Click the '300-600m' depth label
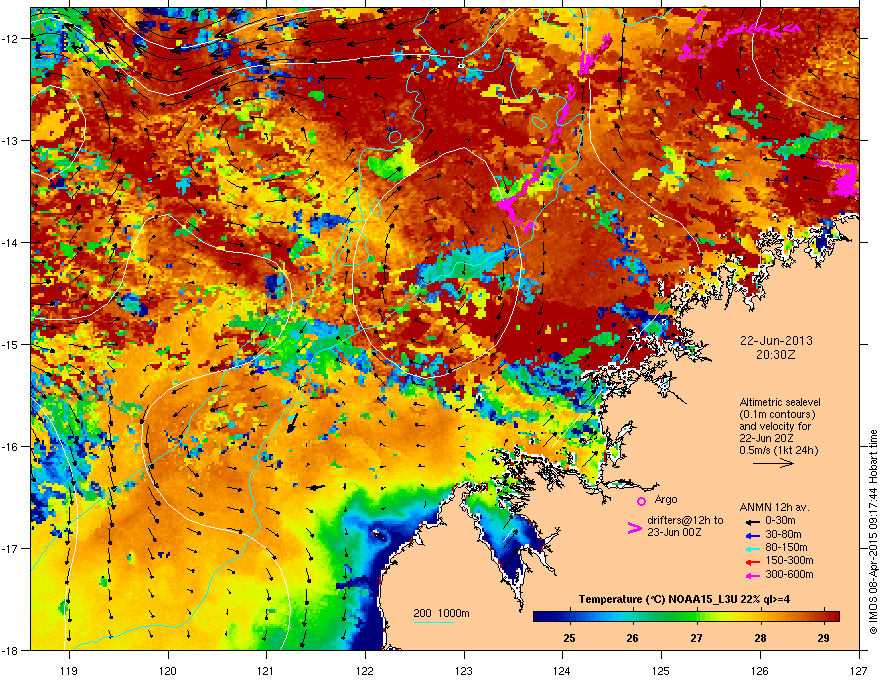Viewport: 880px width, 680px height. click(789, 575)
